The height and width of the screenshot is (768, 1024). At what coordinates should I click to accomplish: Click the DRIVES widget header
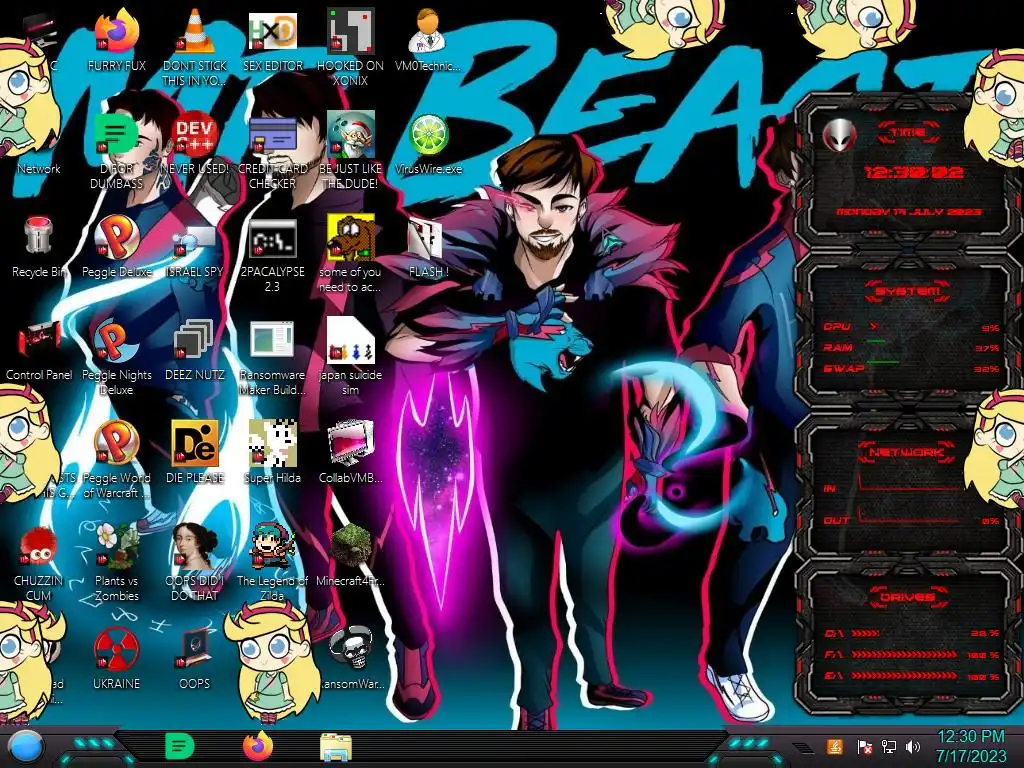(x=906, y=597)
